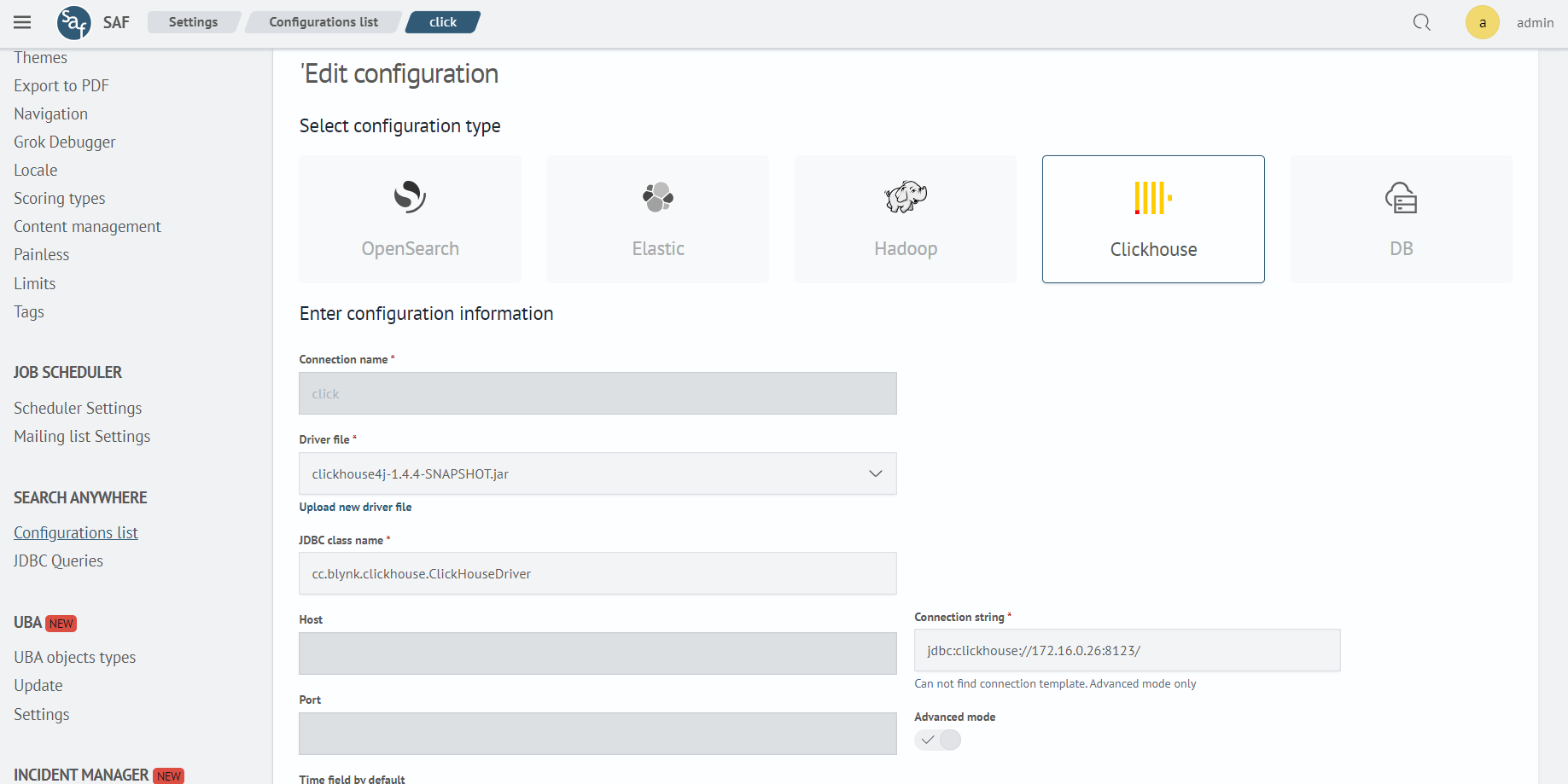Click 'Can not find connection template' note

coord(1055,683)
